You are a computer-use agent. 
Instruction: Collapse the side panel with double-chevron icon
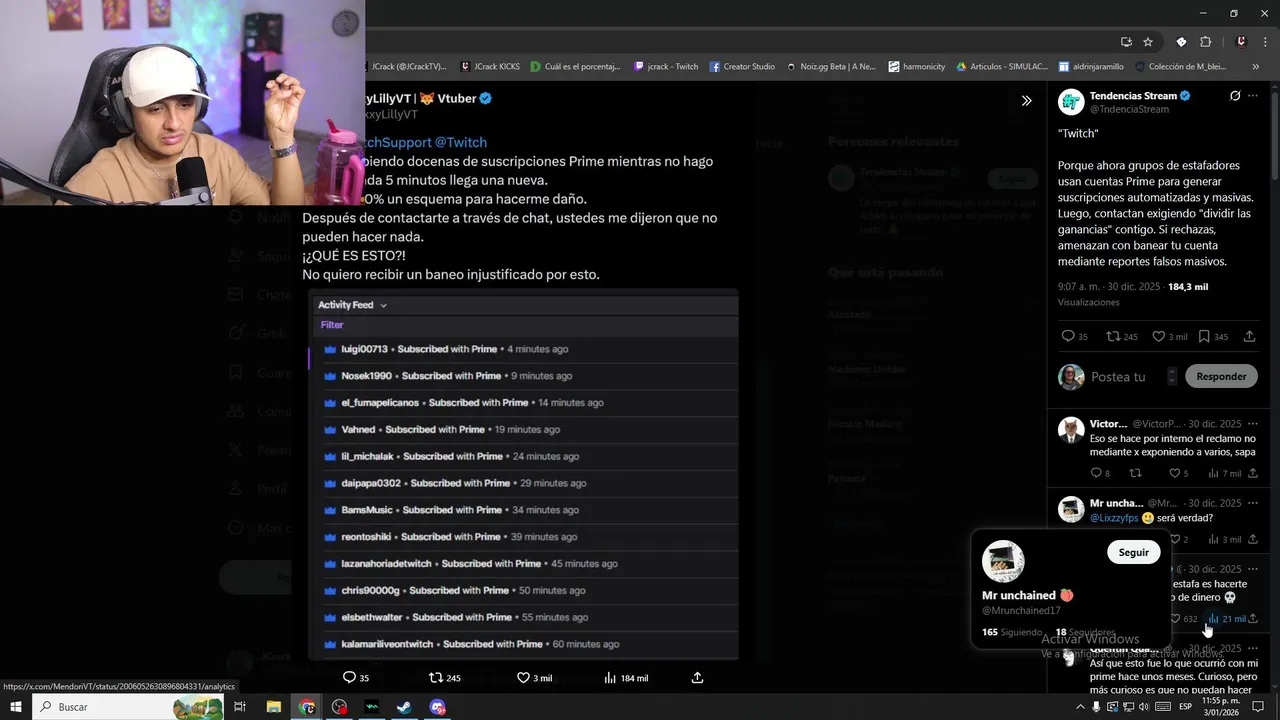point(1026,100)
